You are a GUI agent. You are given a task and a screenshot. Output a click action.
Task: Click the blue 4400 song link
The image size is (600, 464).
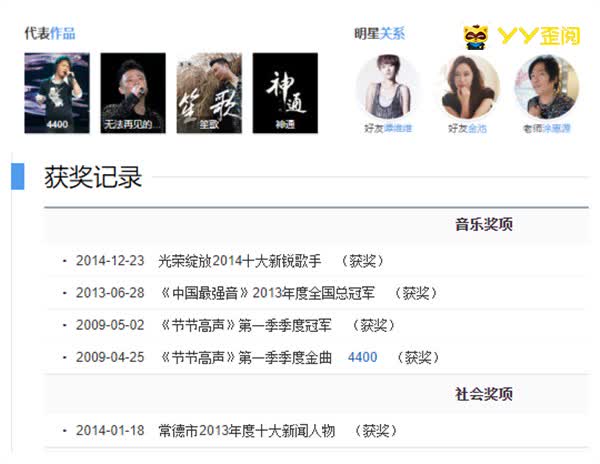362,357
